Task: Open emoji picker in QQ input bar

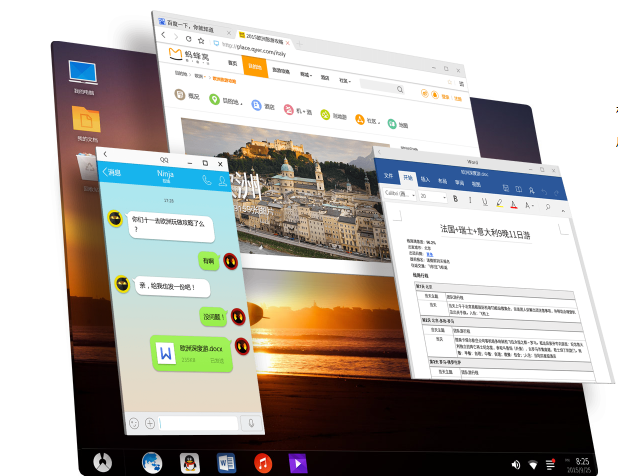Action: 134,423
